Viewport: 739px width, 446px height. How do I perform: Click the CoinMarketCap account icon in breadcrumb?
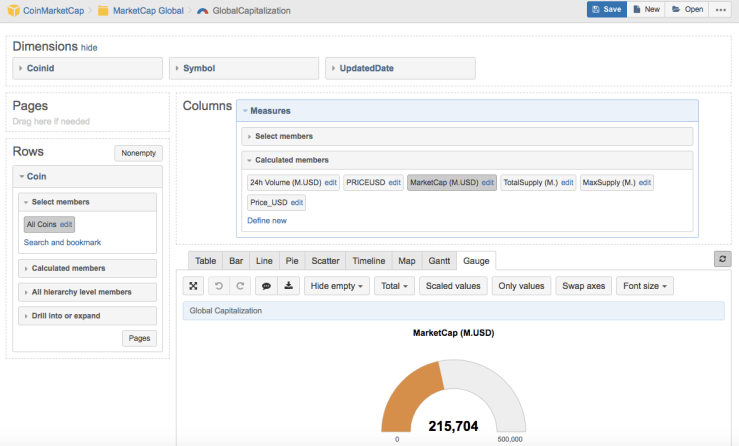click(13, 10)
